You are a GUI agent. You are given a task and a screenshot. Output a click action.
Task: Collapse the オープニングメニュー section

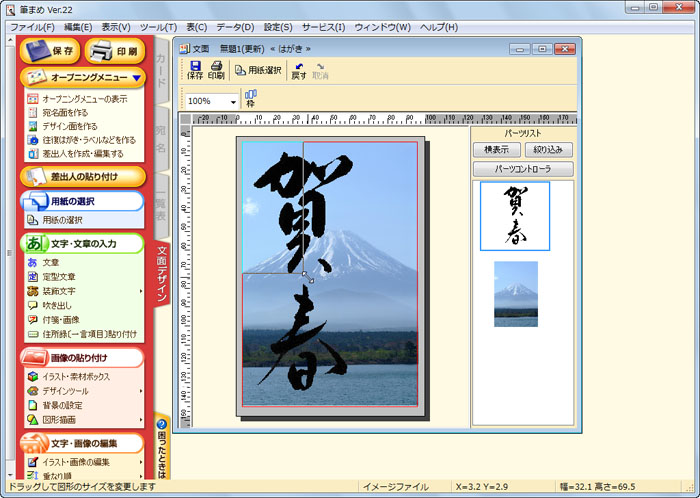point(137,77)
